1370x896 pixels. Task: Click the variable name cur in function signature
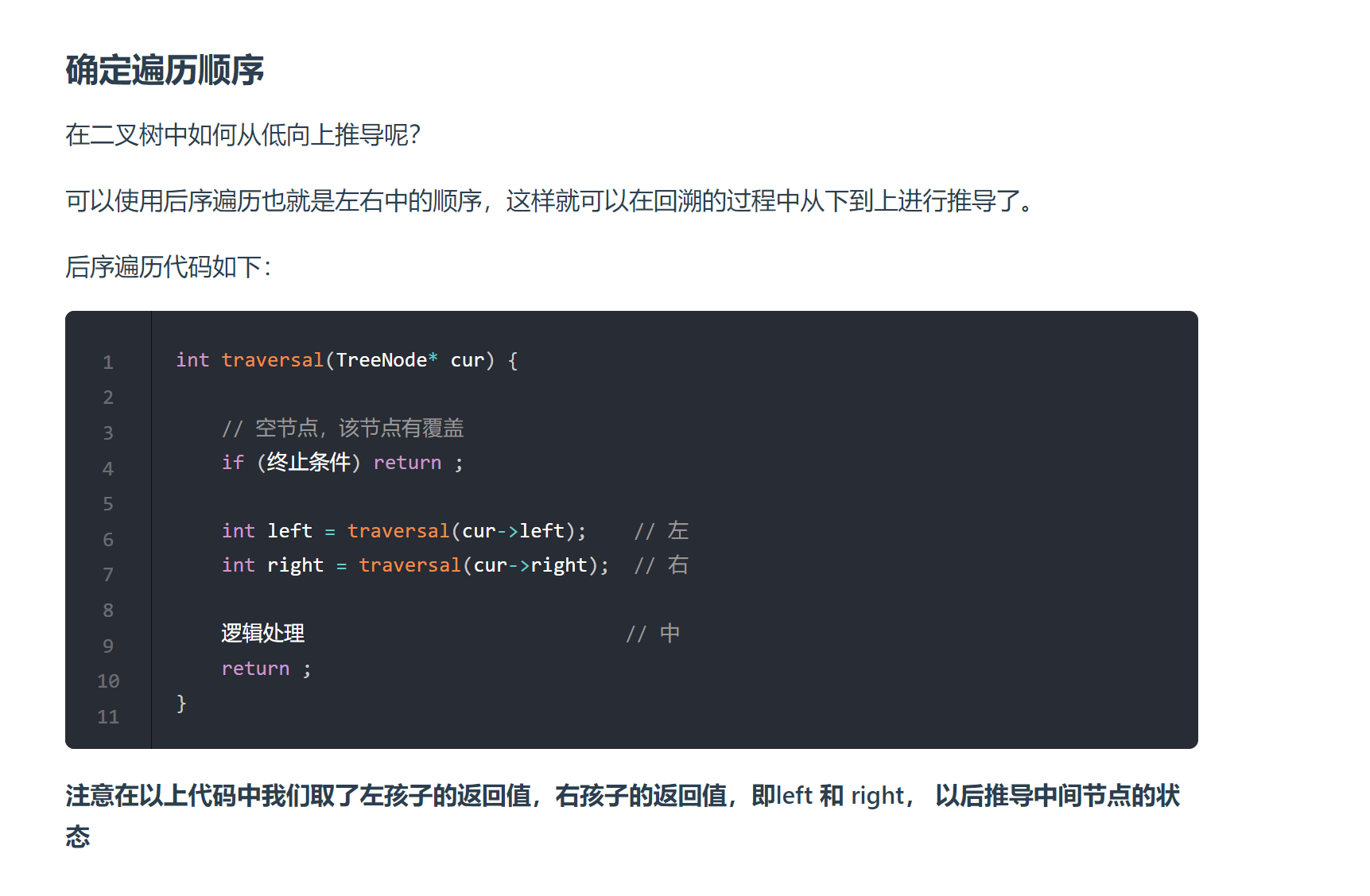coord(467,360)
